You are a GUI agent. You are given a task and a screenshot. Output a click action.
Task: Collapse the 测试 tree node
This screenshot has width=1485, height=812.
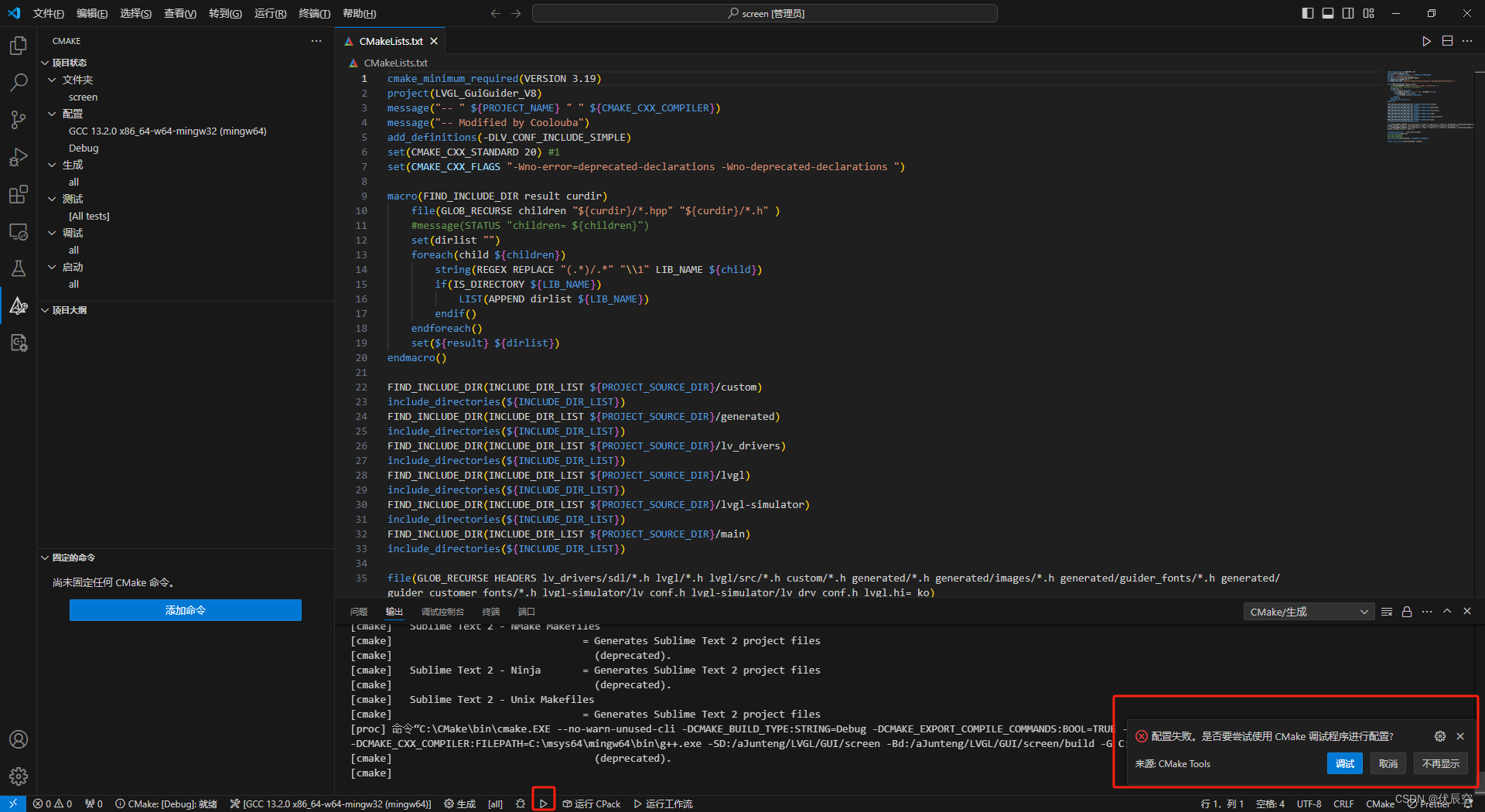52,199
